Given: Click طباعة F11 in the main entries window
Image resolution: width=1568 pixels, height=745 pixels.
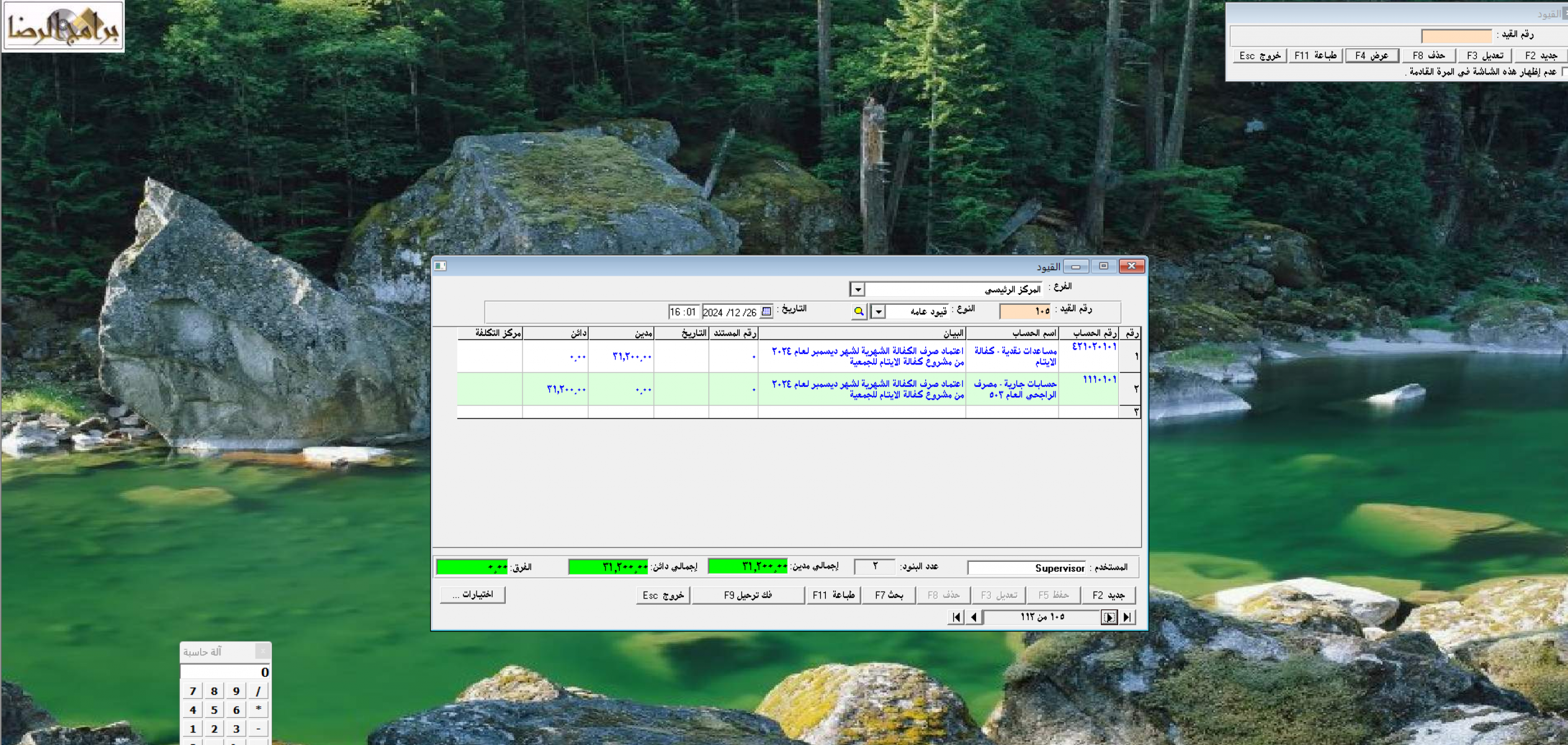Looking at the screenshot, I should pyautogui.click(x=834, y=595).
